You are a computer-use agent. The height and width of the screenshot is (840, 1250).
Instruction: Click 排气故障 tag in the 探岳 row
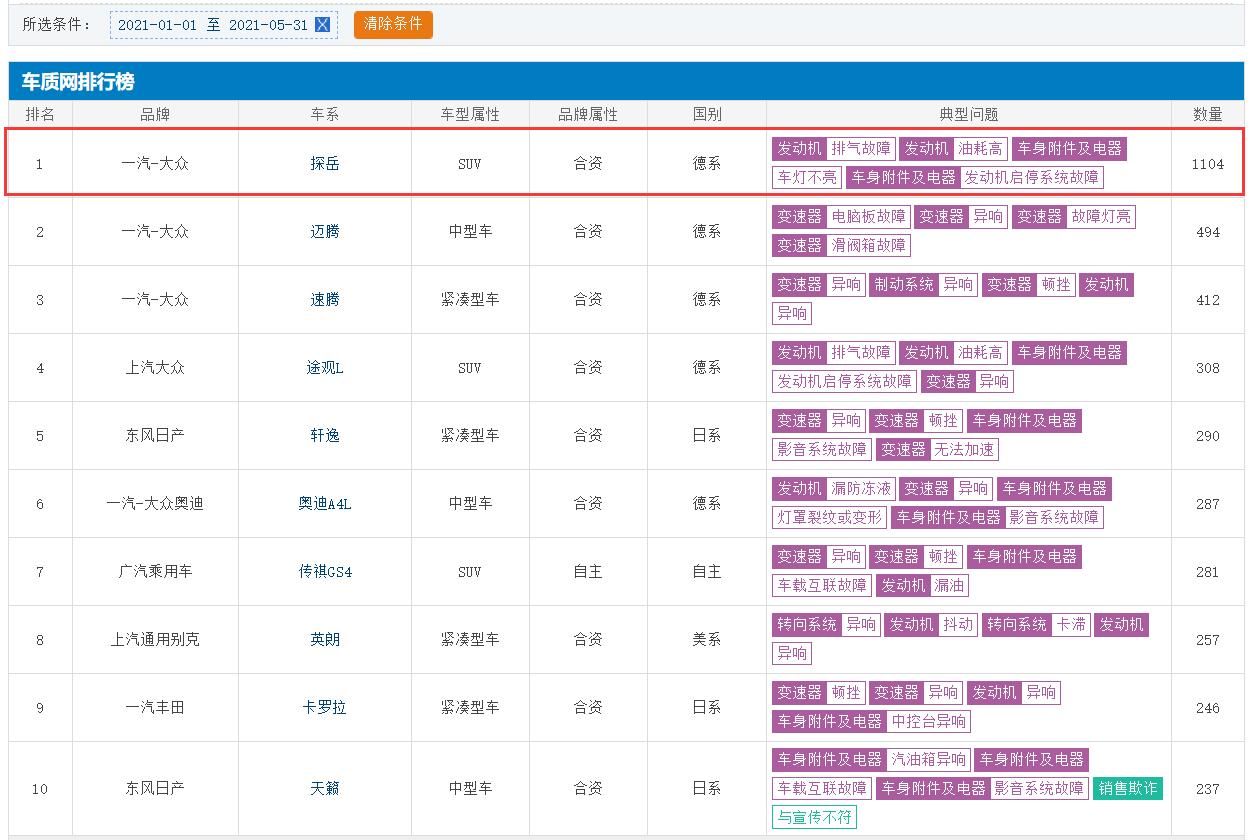861,149
